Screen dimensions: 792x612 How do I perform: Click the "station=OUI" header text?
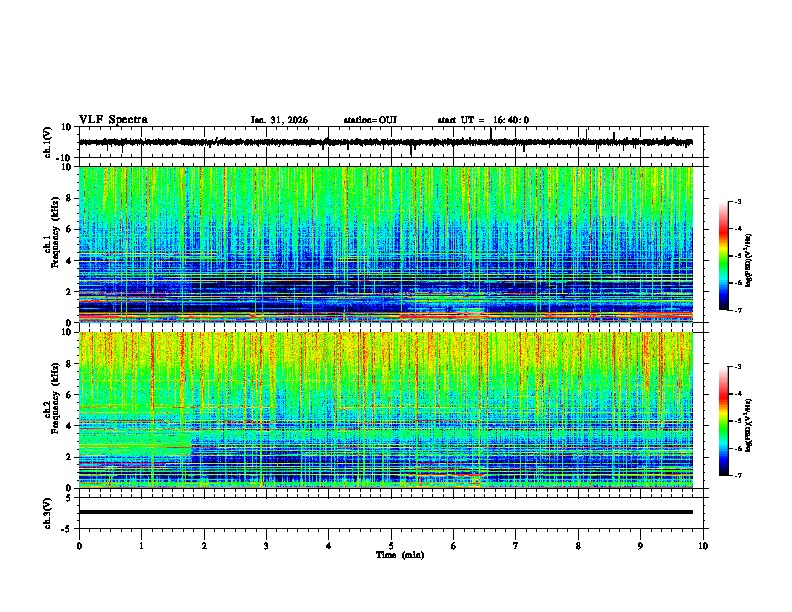click(370, 120)
